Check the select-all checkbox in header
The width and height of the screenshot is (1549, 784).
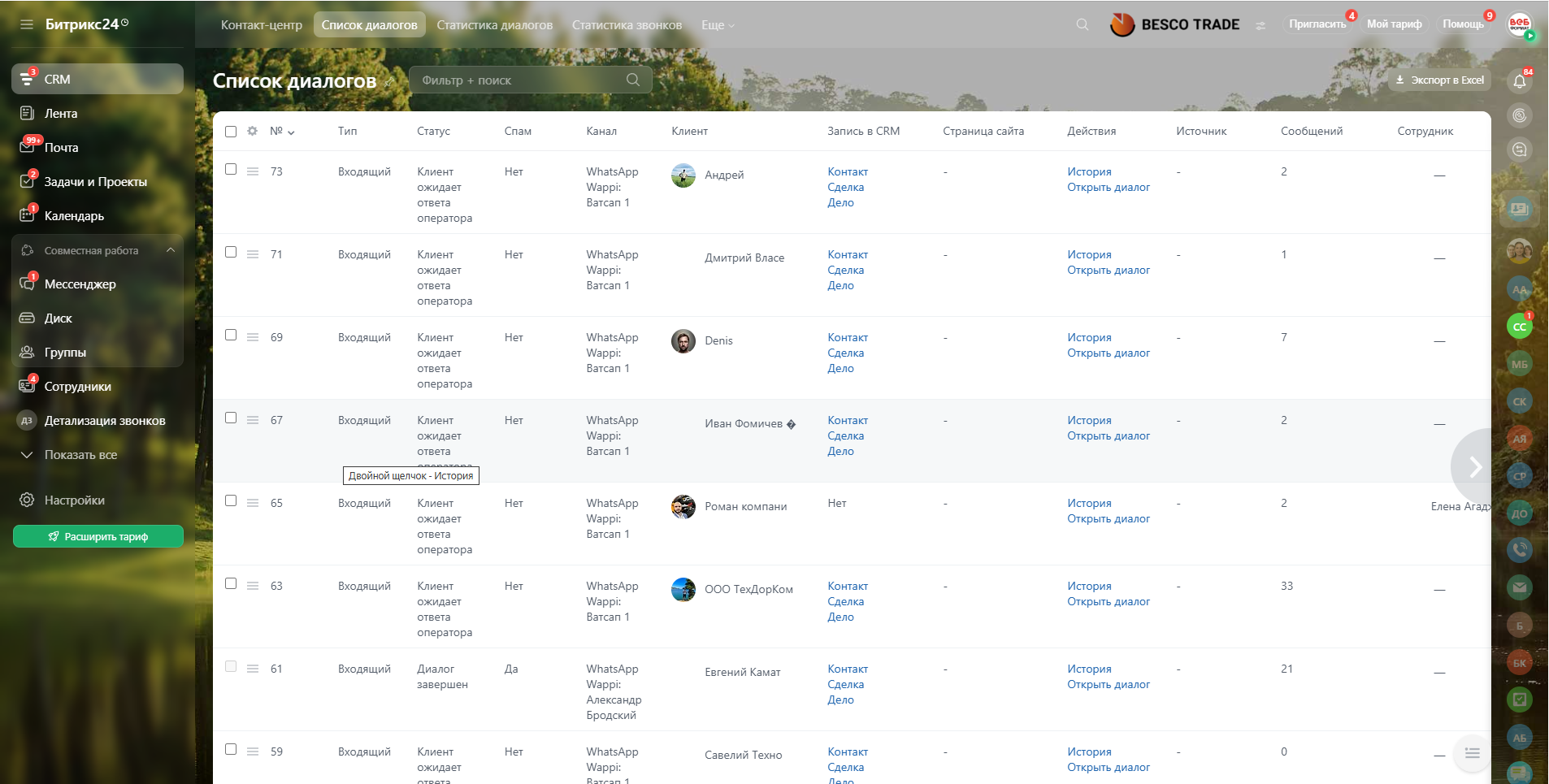click(231, 132)
